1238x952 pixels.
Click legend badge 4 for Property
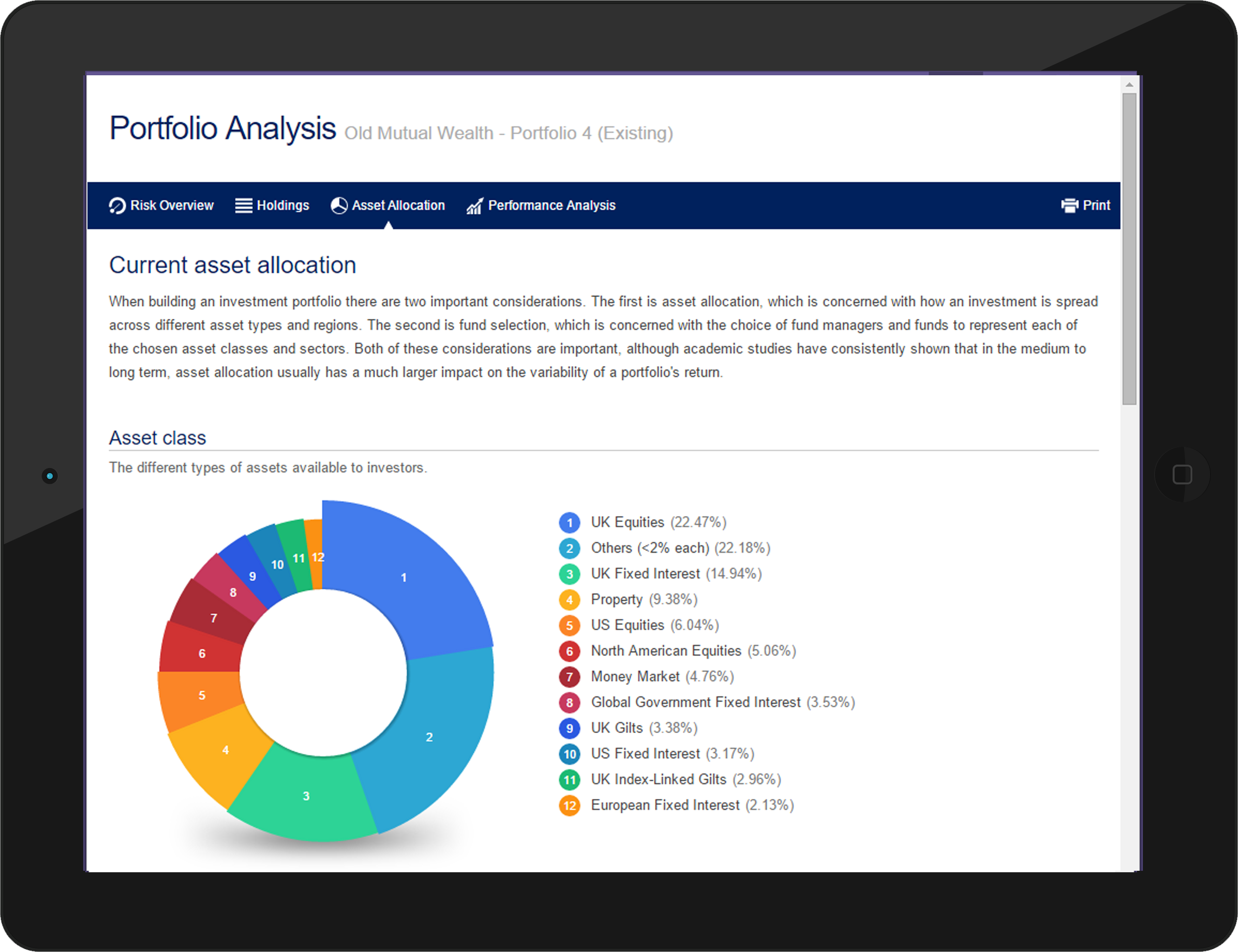click(x=569, y=599)
